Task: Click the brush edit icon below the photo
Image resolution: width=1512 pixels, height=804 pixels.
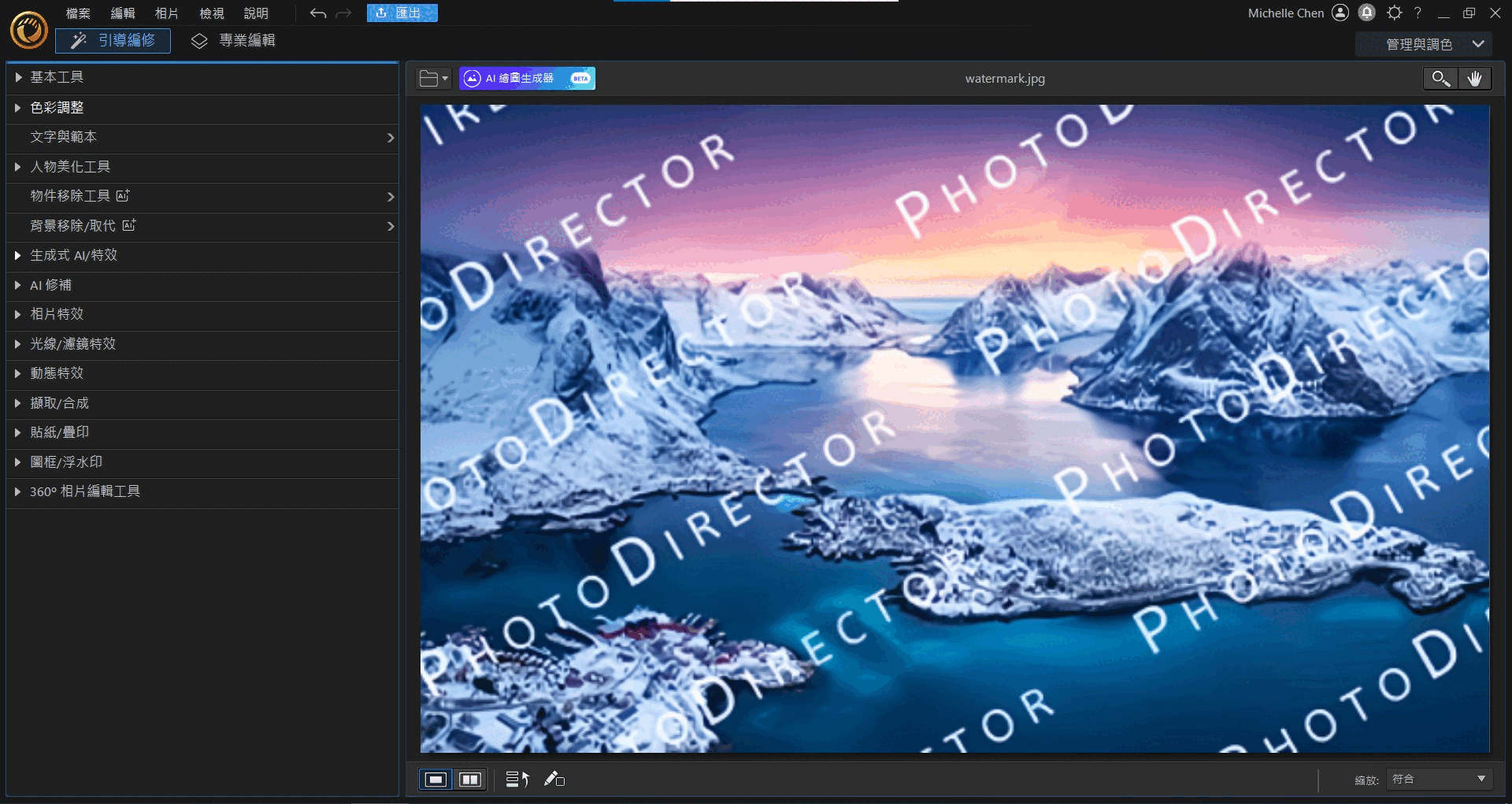Action: click(554, 780)
